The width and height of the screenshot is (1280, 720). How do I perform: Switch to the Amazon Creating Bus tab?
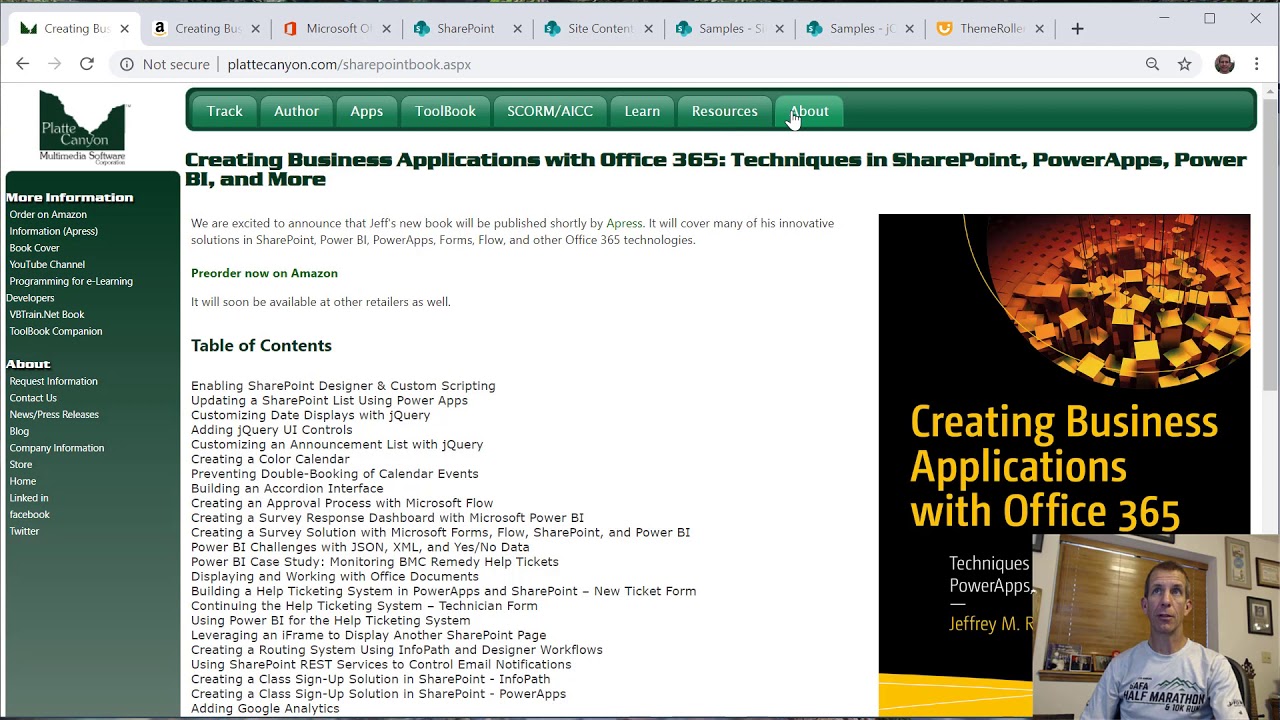pos(207,29)
